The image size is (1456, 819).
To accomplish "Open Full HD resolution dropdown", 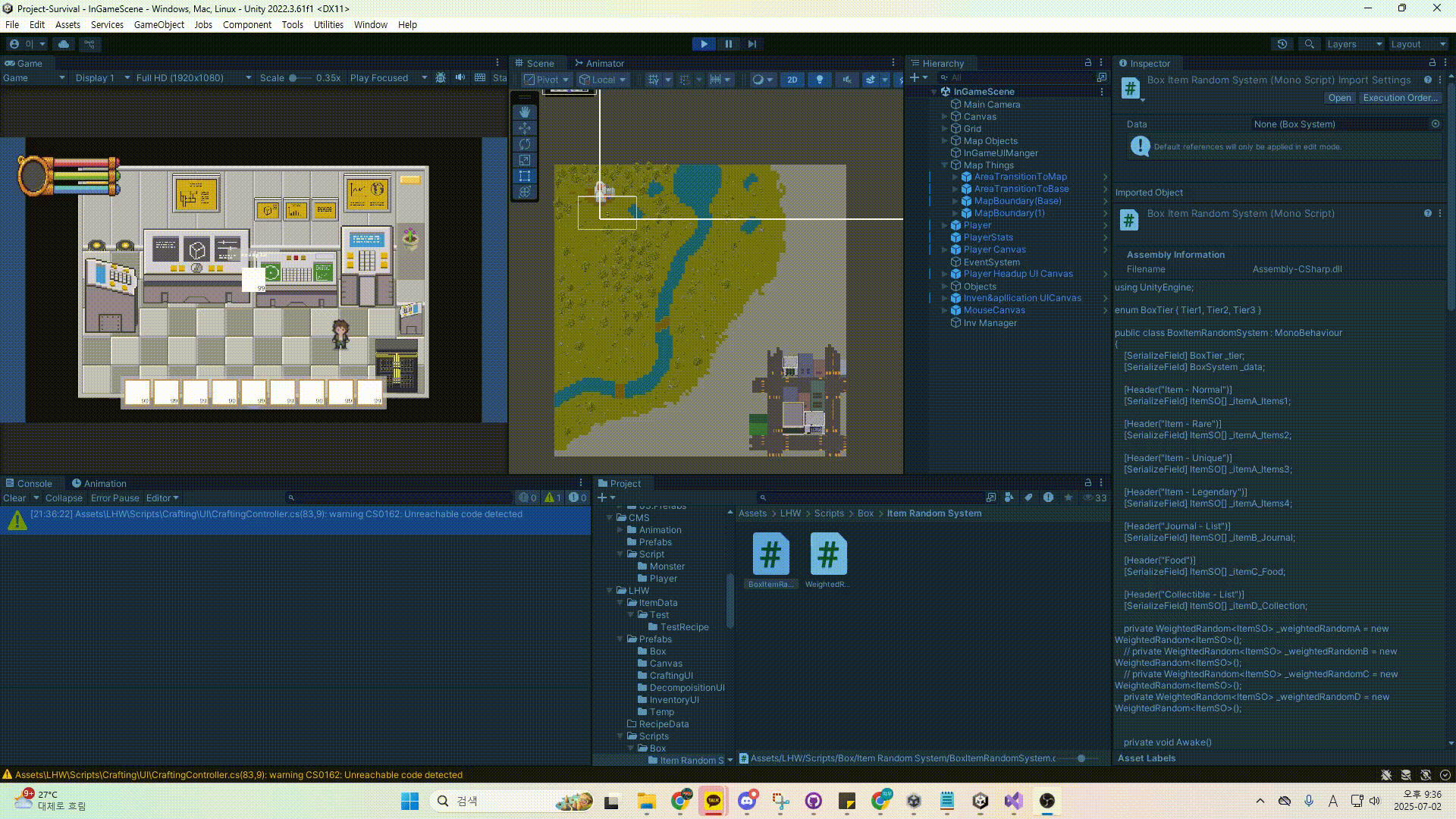I will pos(193,77).
